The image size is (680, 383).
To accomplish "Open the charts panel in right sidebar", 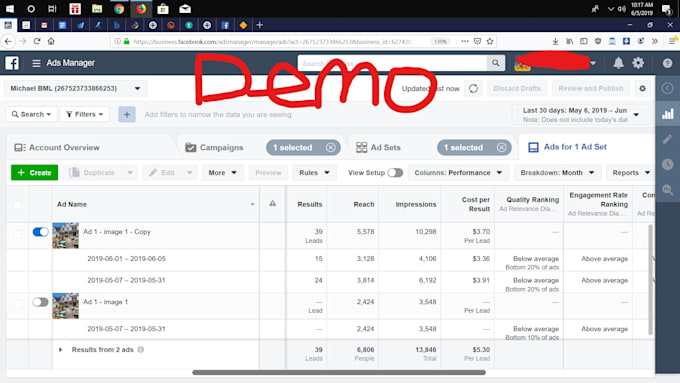I will point(668,114).
